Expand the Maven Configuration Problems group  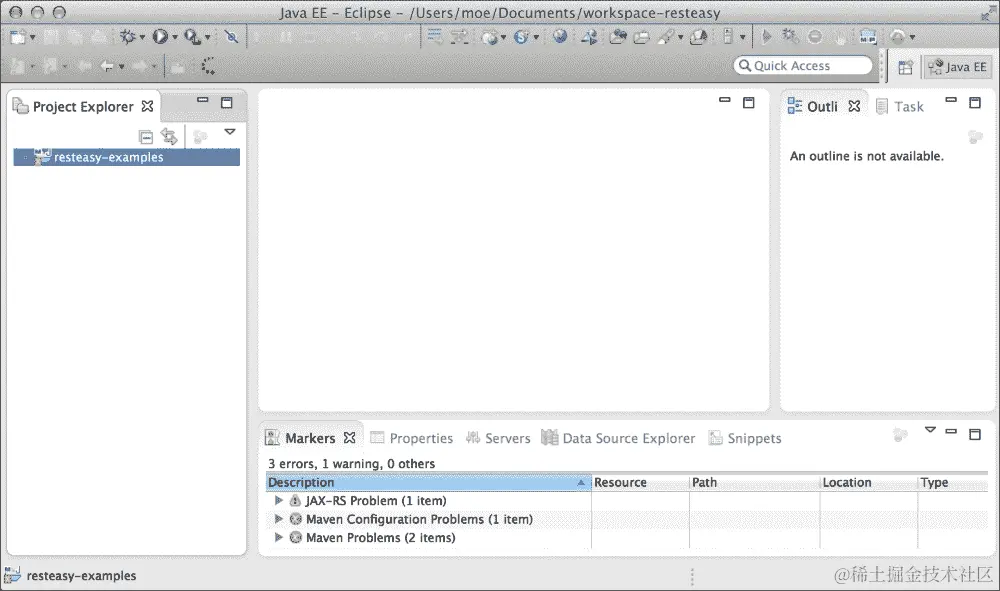(279, 519)
